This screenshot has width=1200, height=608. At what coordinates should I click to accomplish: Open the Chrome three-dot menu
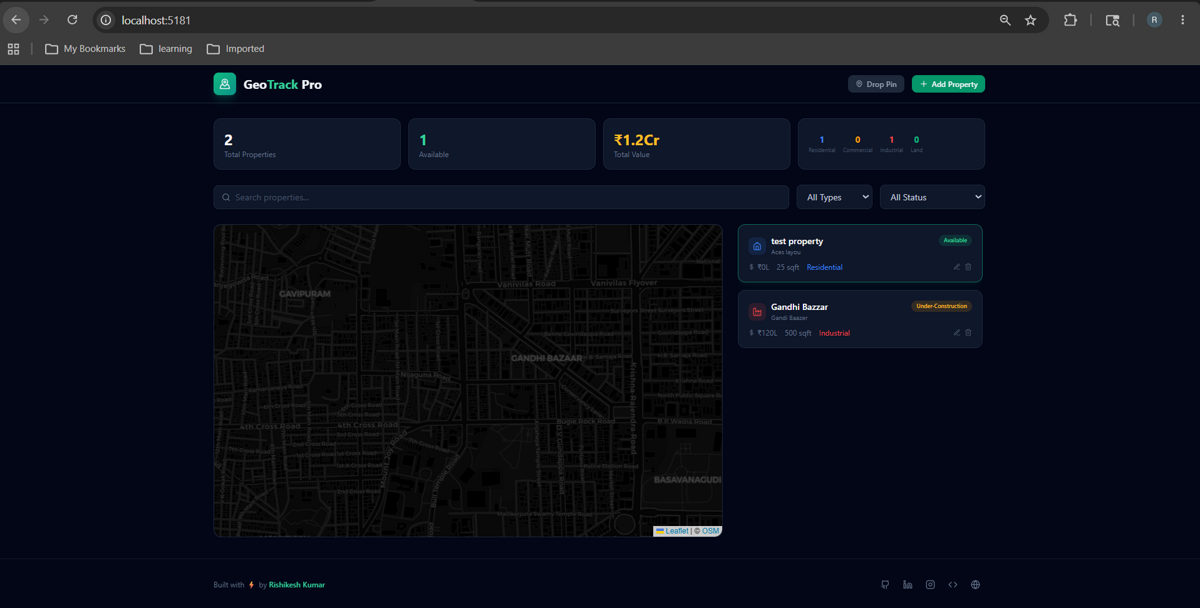pos(1182,20)
